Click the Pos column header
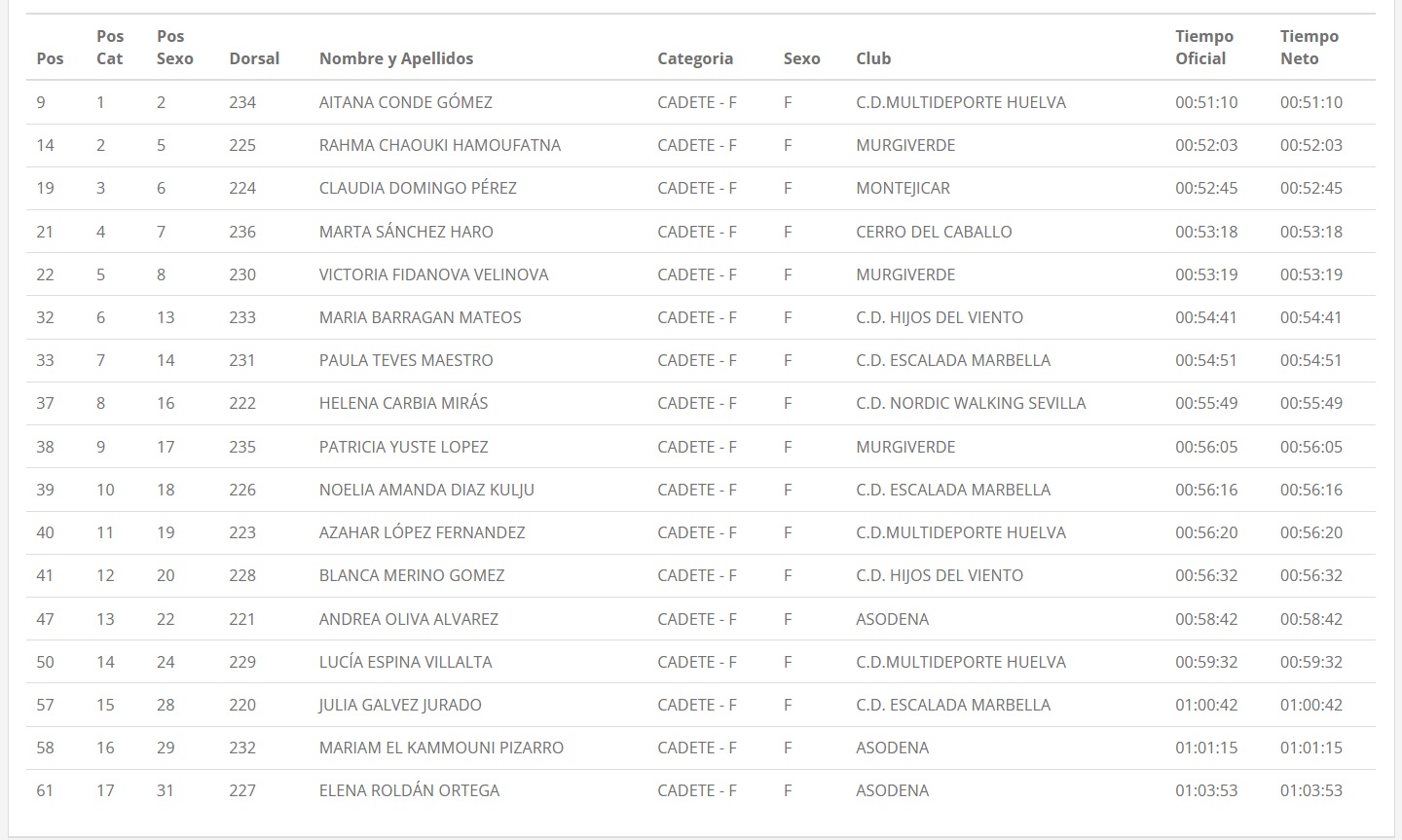The image size is (1402, 840). (x=50, y=58)
